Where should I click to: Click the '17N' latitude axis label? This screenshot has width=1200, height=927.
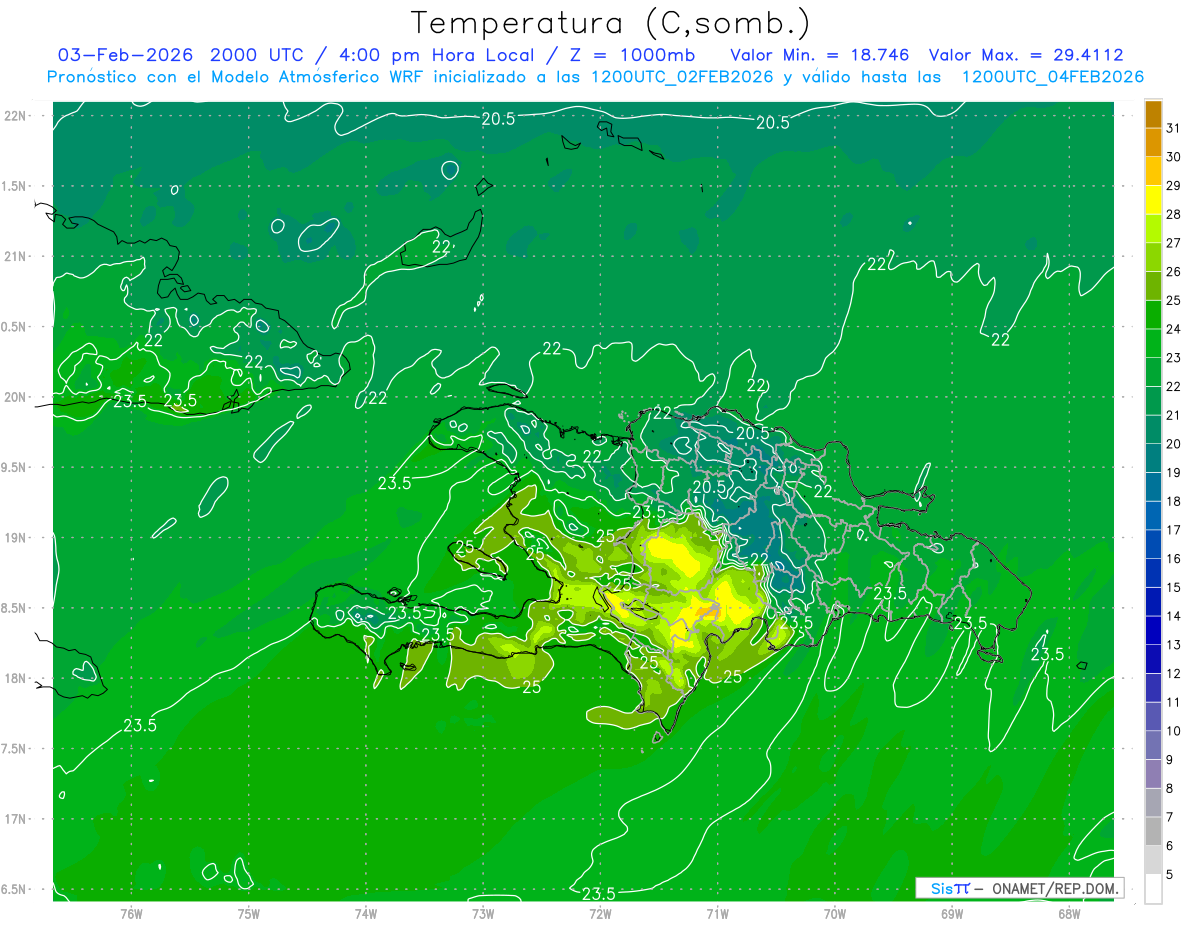pos(17,819)
